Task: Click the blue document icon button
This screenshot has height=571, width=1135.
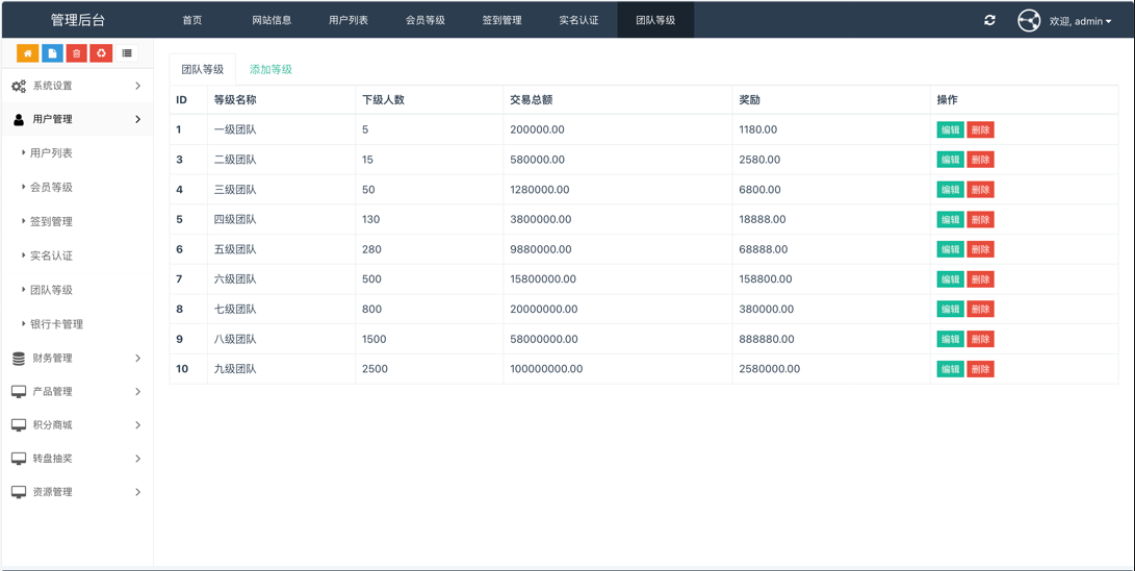Action: 52,53
